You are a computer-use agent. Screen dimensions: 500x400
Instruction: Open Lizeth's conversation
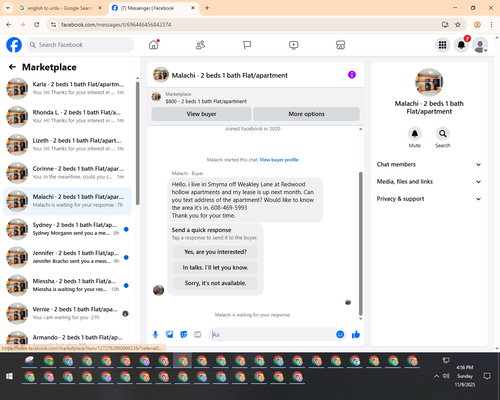[x=67, y=145]
